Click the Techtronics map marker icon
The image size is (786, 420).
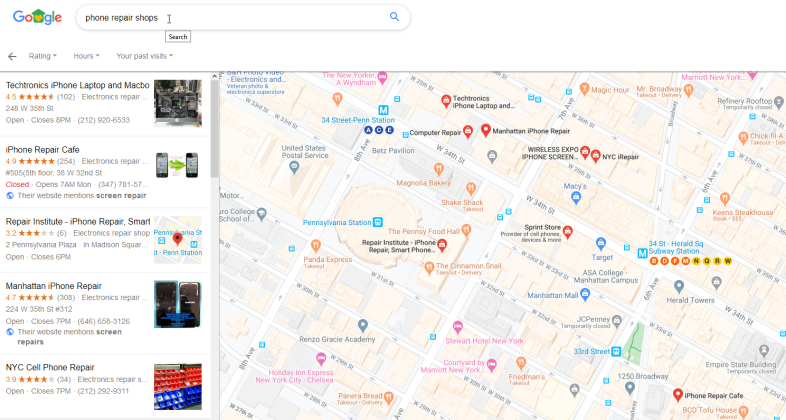[x=446, y=101]
